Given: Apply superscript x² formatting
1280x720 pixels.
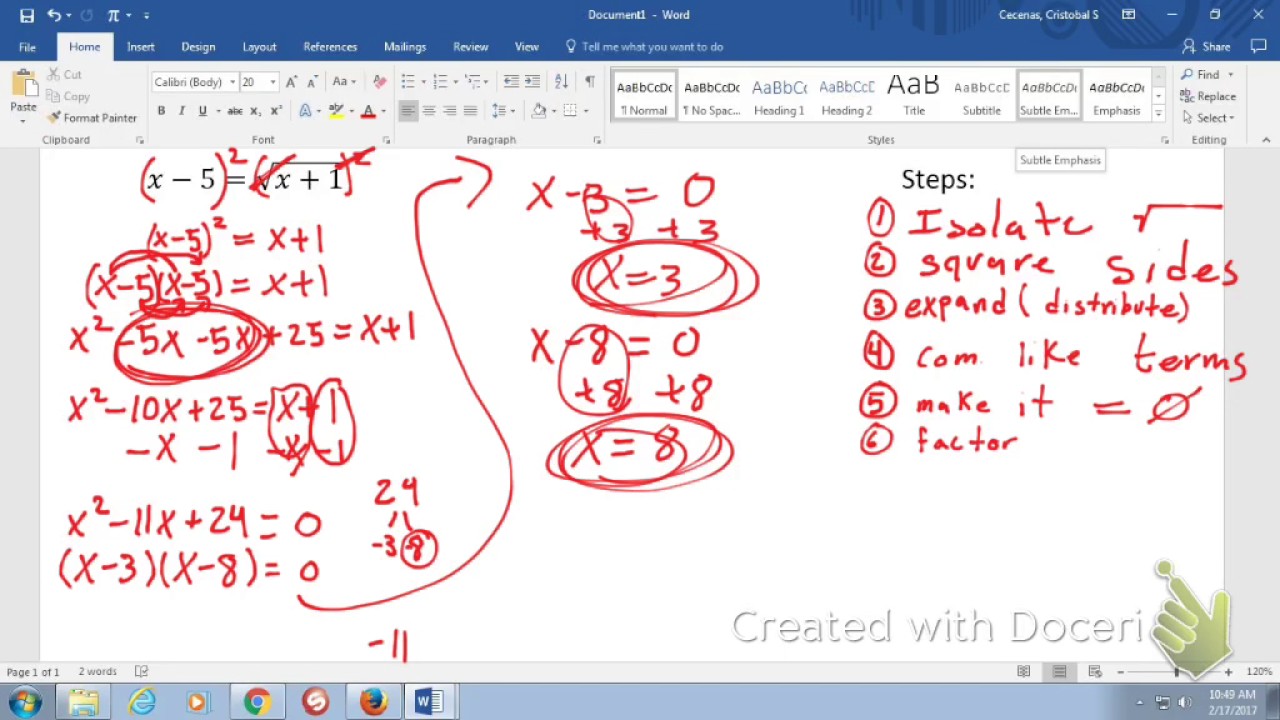Looking at the screenshot, I should pyautogui.click(x=276, y=111).
